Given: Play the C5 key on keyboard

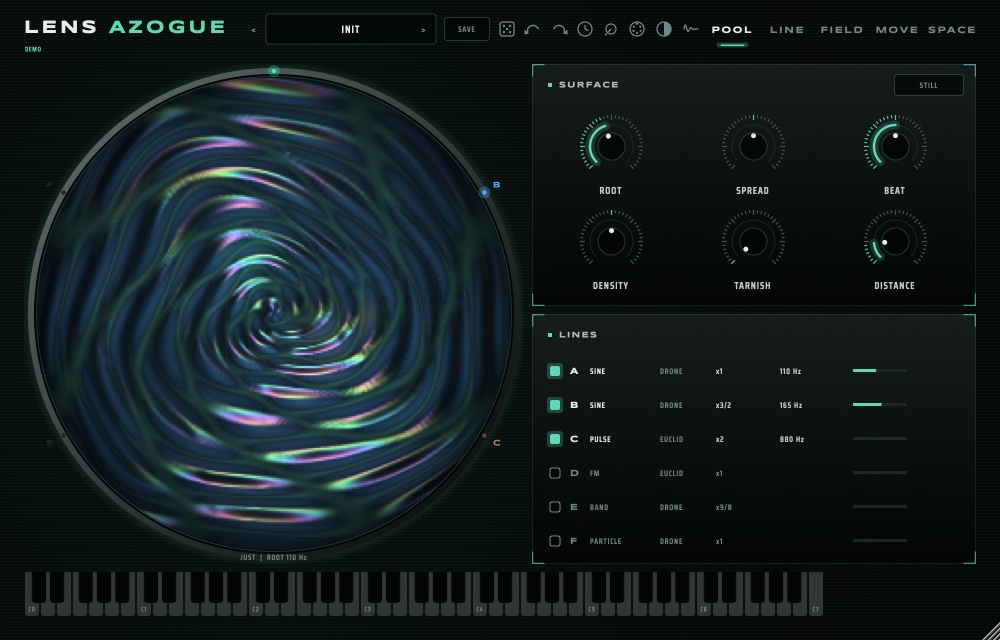Looking at the screenshot, I should [591, 609].
